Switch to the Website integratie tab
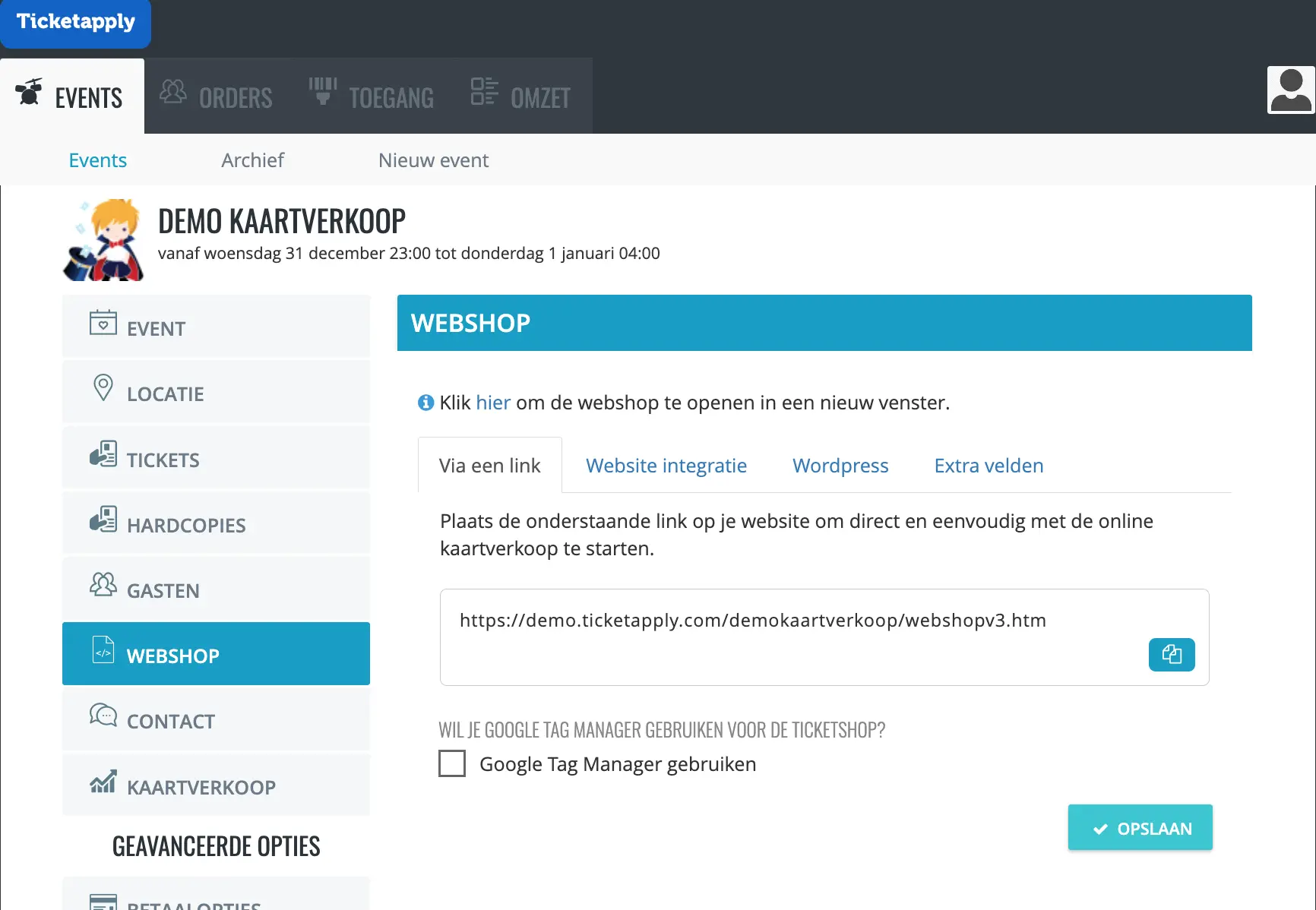Viewport: 1316px width, 910px height. pyautogui.click(x=666, y=466)
